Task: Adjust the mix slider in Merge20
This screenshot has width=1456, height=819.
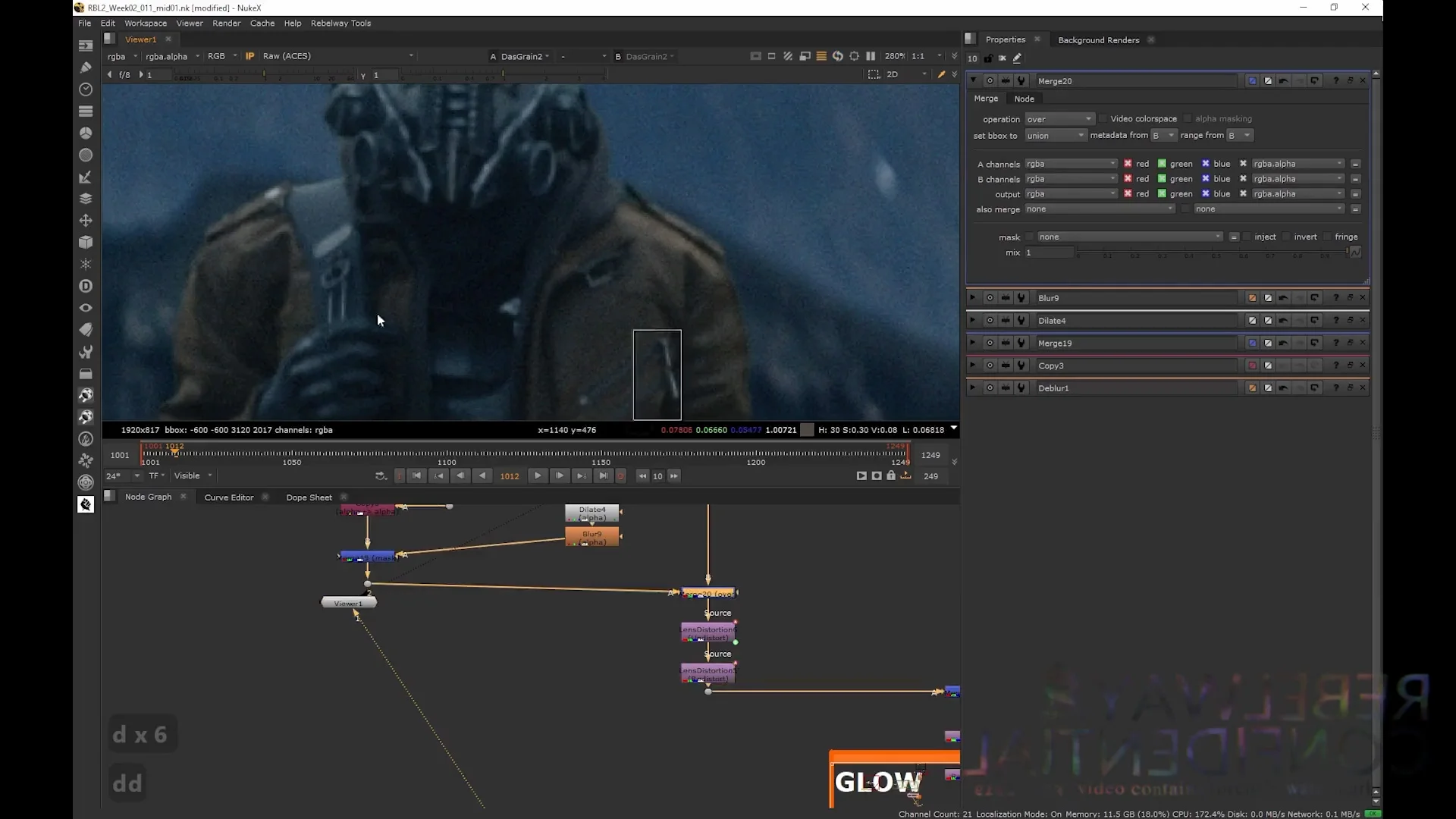Action: 1212,253
